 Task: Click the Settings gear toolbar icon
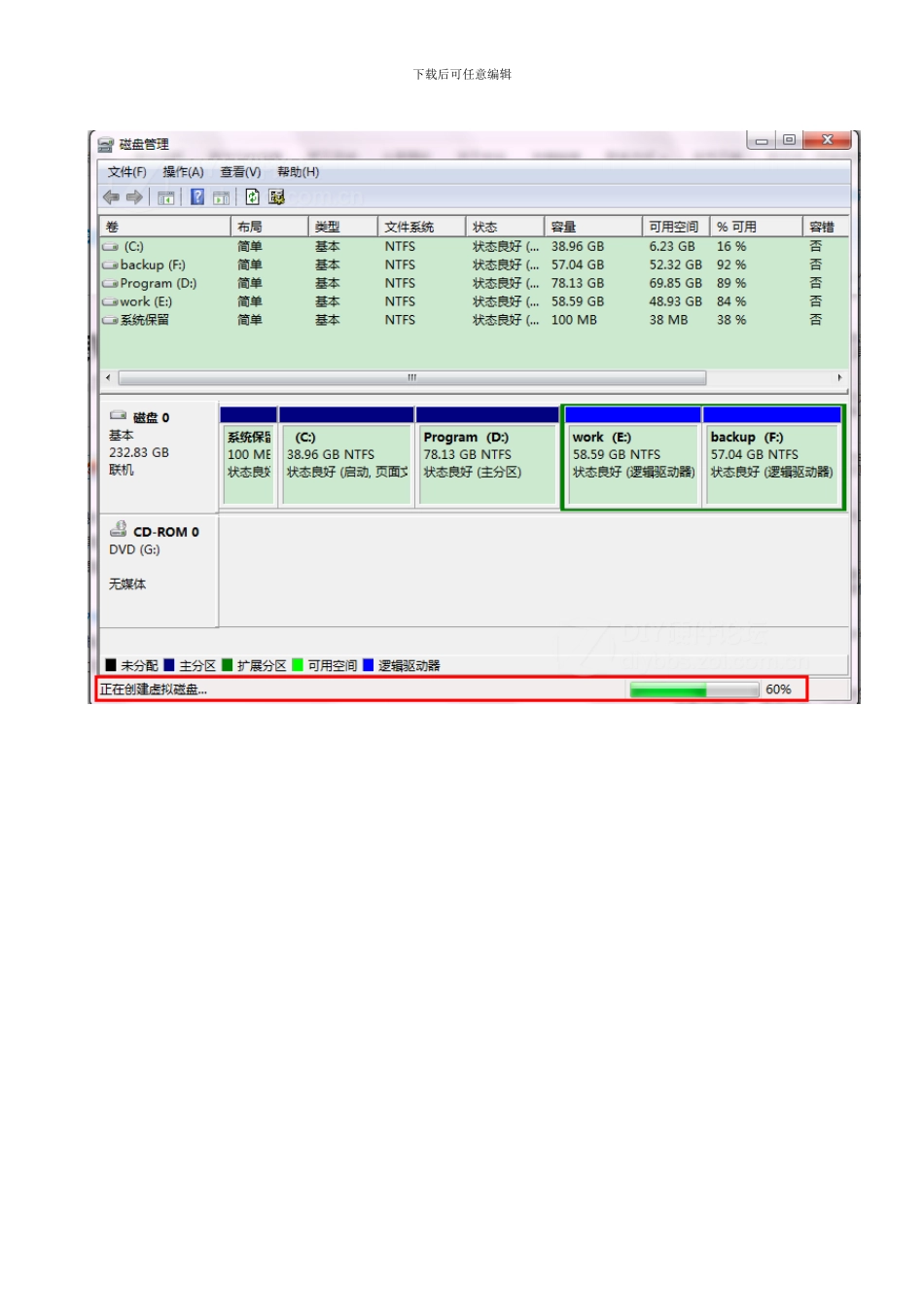pos(276,197)
